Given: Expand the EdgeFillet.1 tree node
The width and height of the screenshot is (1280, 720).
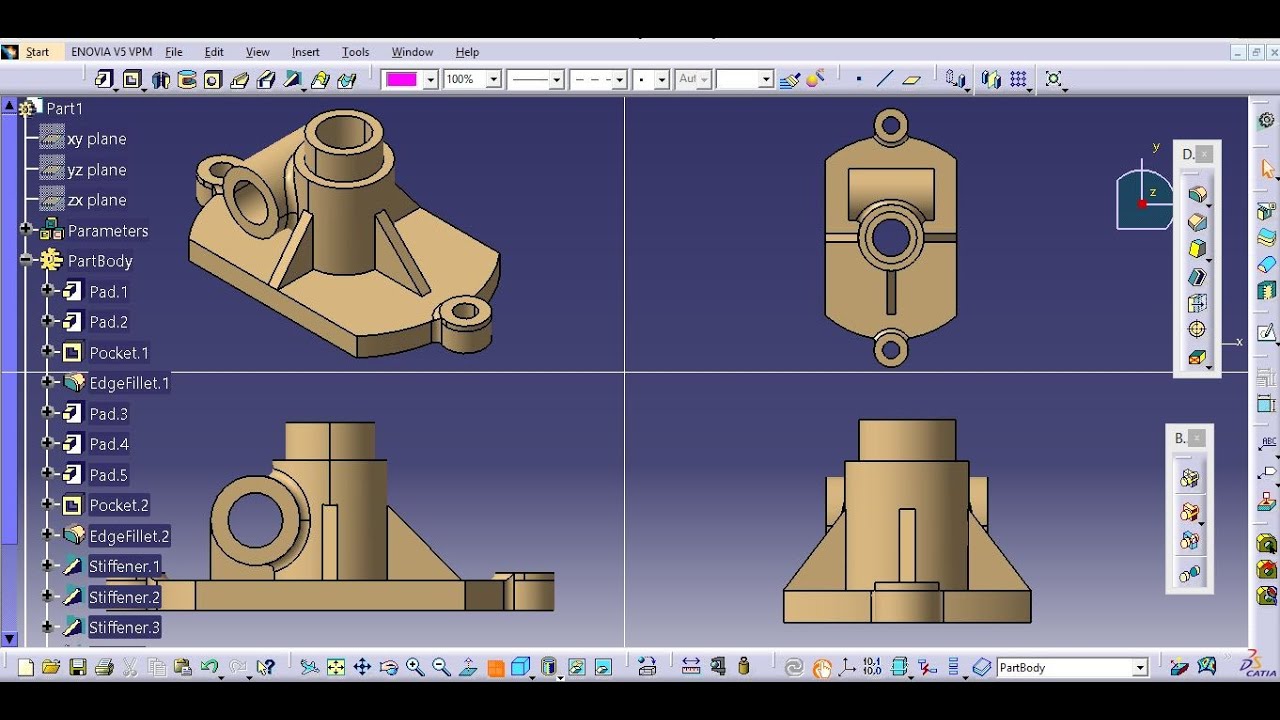Looking at the screenshot, I should [46, 382].
